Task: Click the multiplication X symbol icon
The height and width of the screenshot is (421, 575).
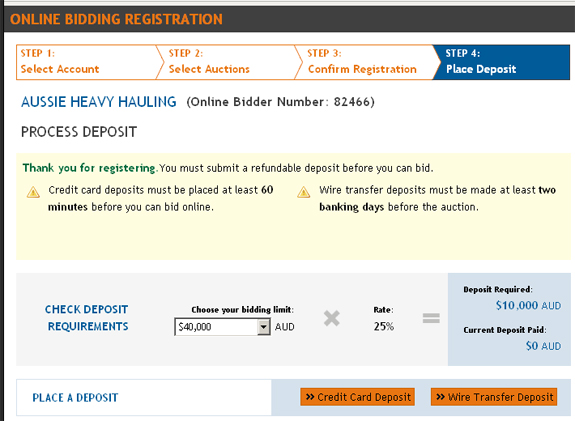Action: 332,318
